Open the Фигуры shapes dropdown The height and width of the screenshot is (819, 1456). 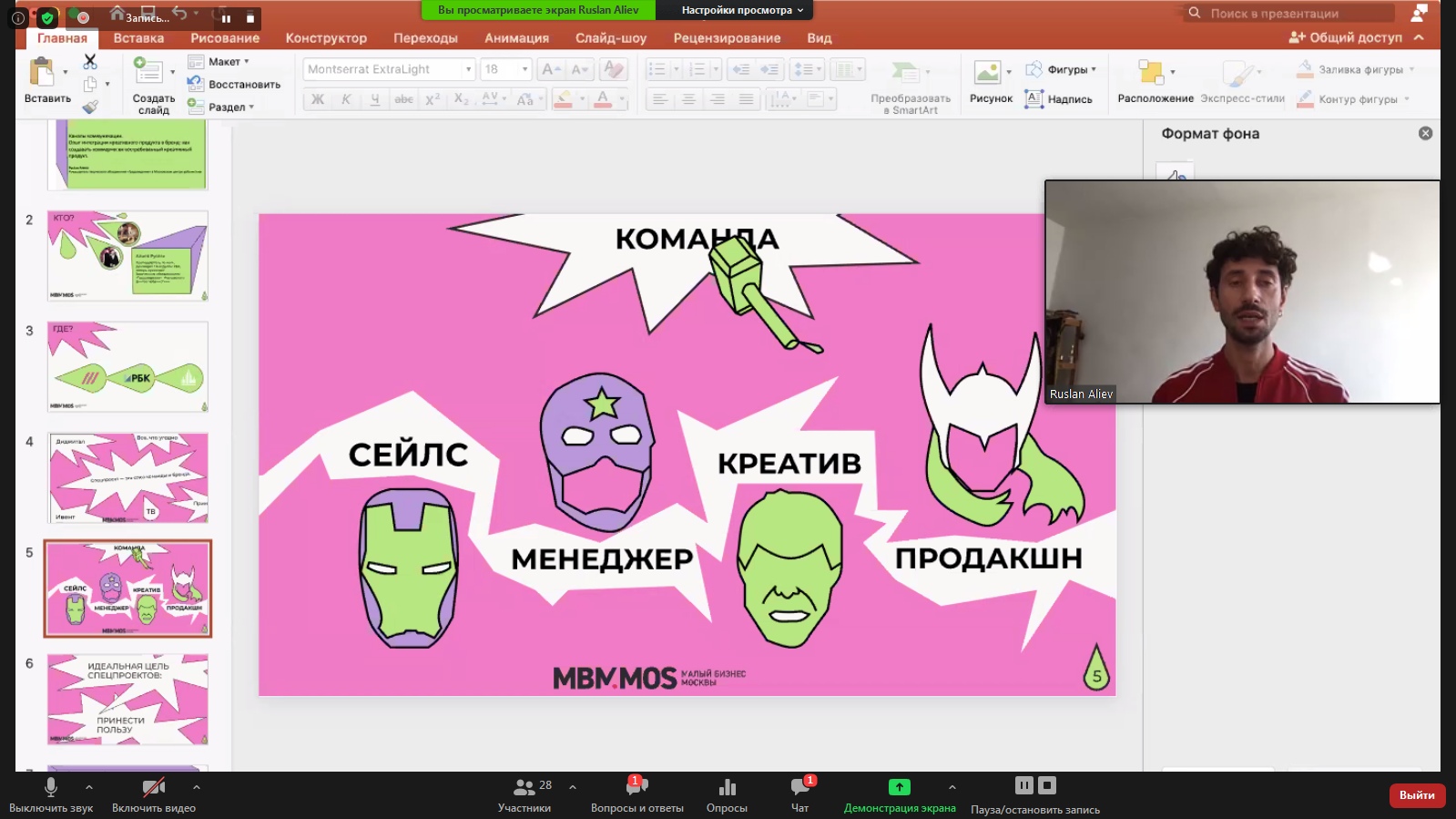1062,70
